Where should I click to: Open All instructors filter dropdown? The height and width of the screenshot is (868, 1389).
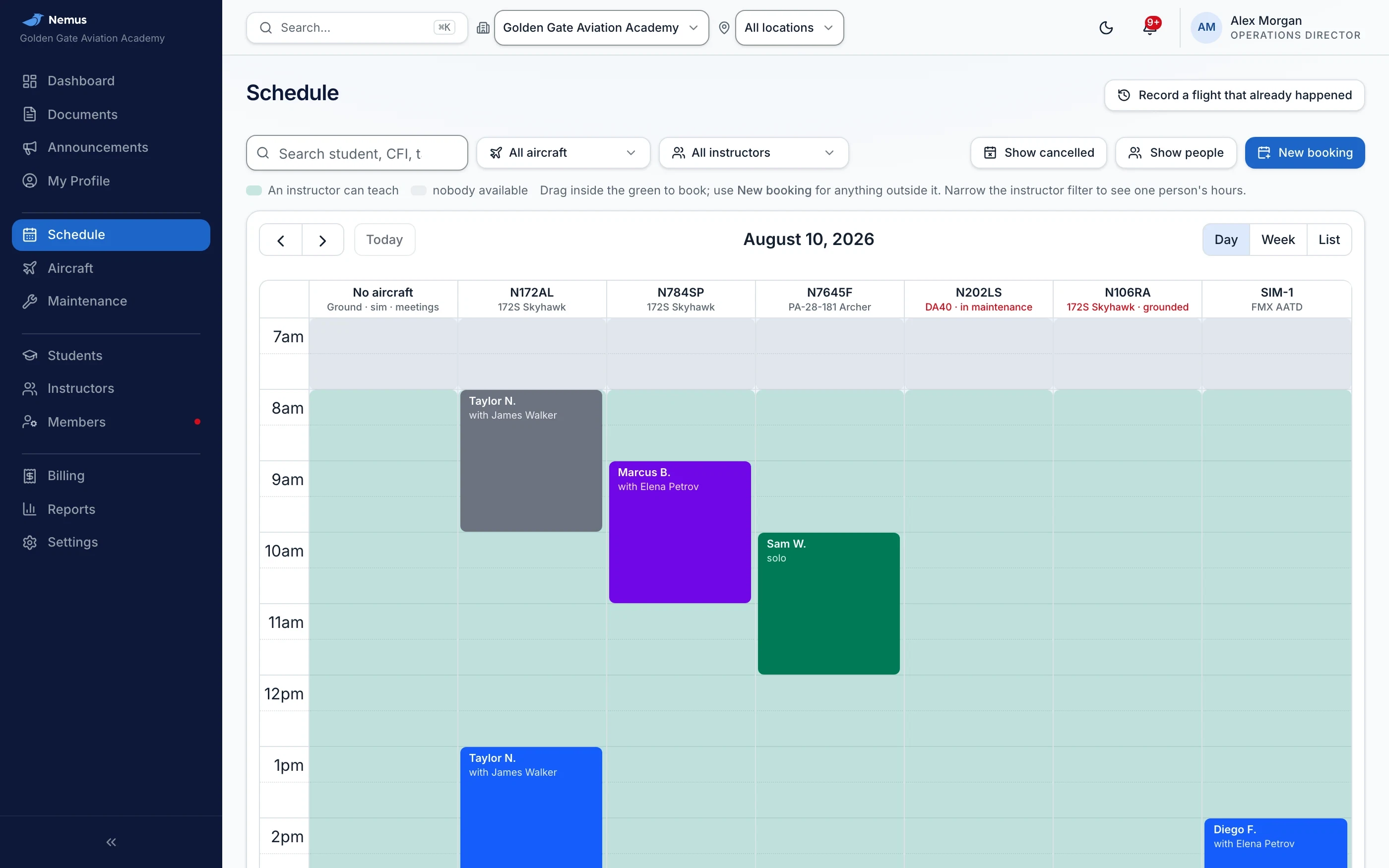[754, 153]
